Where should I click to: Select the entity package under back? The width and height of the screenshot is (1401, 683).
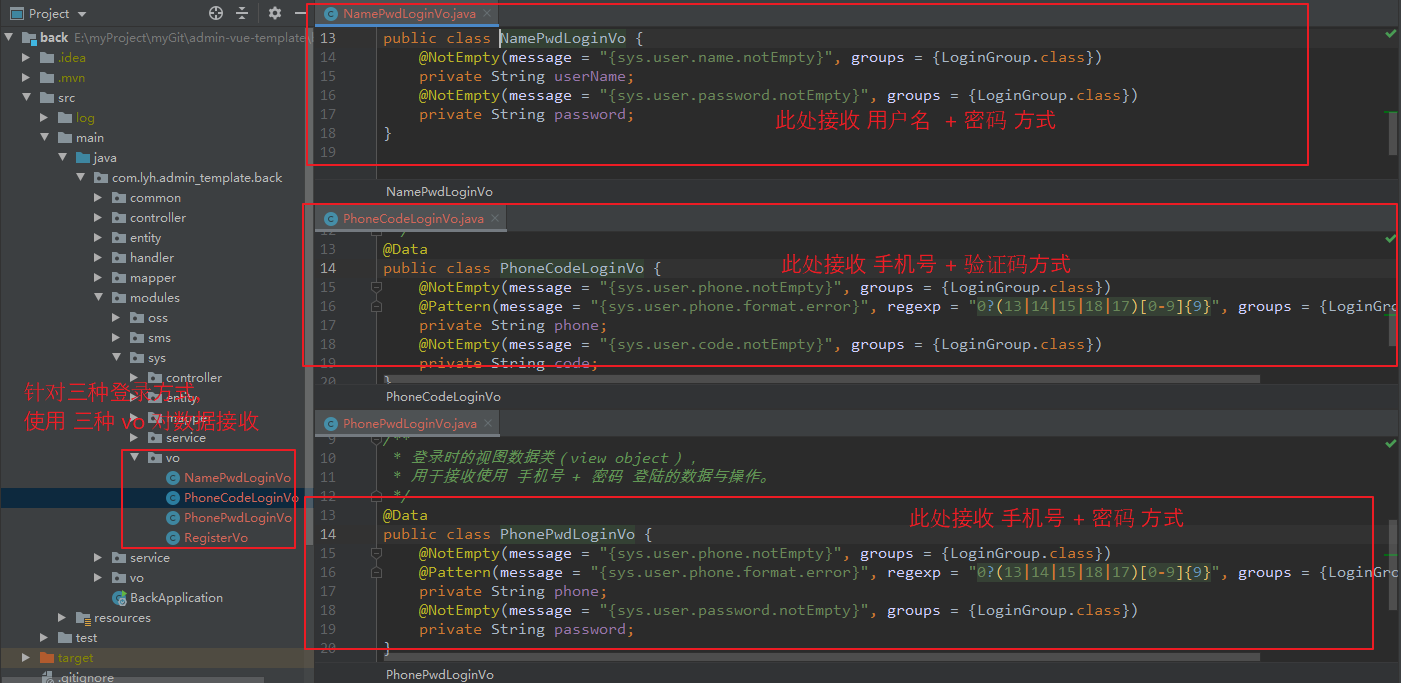point(145,238)
